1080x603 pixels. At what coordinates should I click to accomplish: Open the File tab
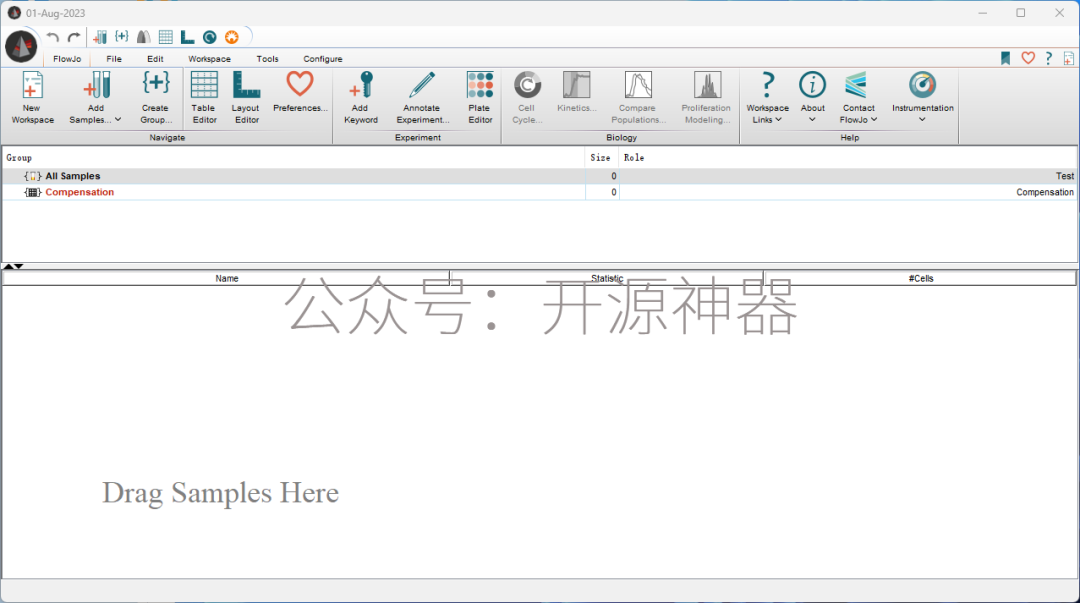[x=114, y=59]
